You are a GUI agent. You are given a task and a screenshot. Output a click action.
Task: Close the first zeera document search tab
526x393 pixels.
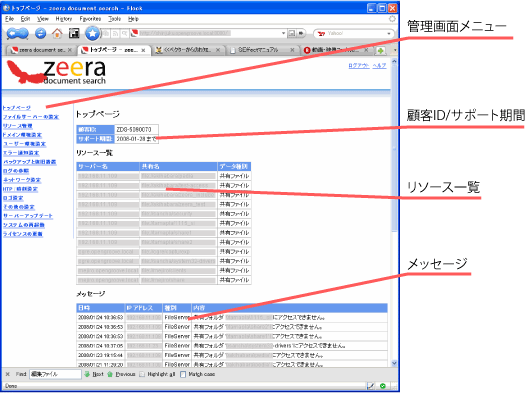pyautogui.click(x=69, y=50)
